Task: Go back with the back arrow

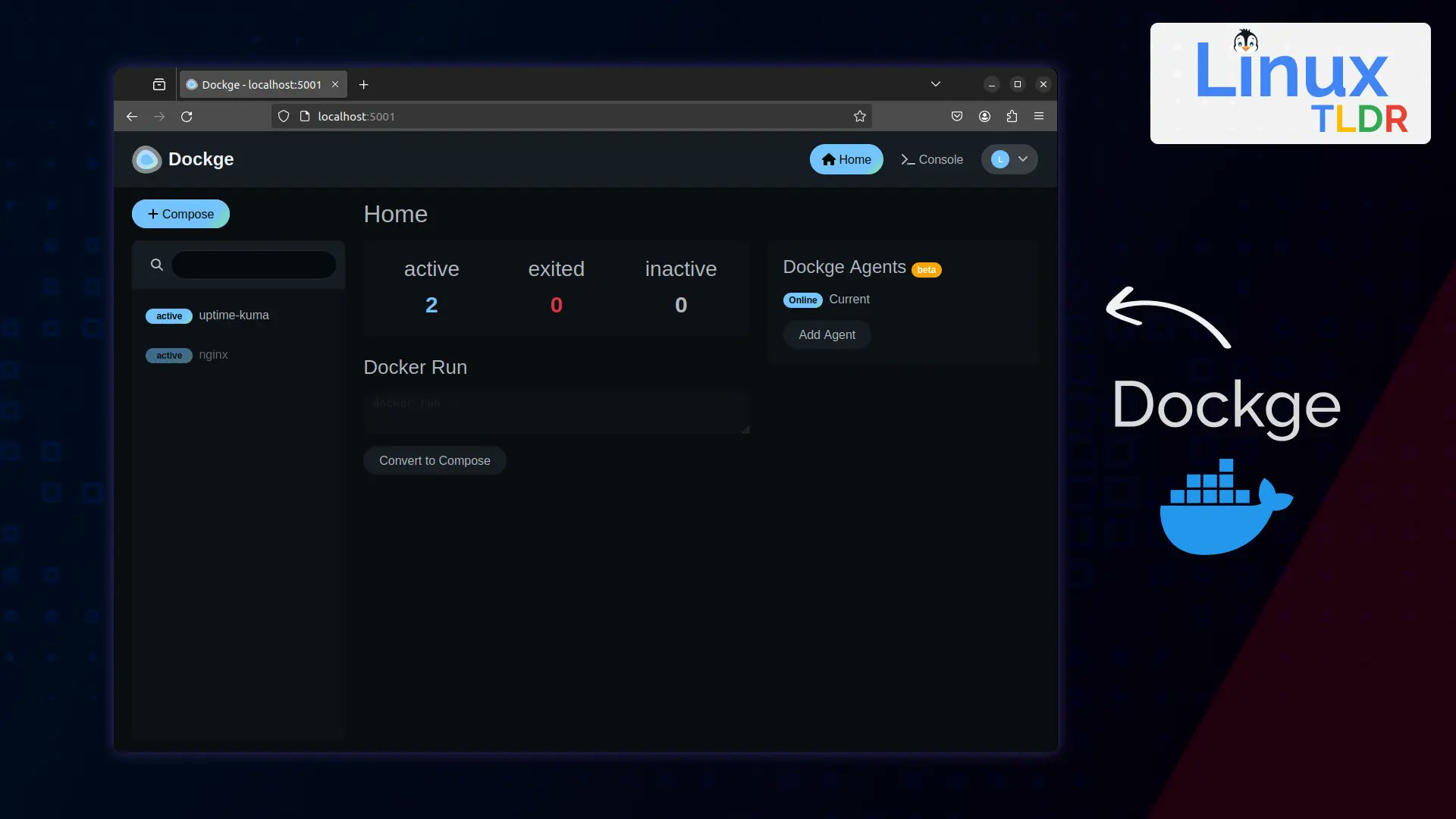Action: [132, 116]
